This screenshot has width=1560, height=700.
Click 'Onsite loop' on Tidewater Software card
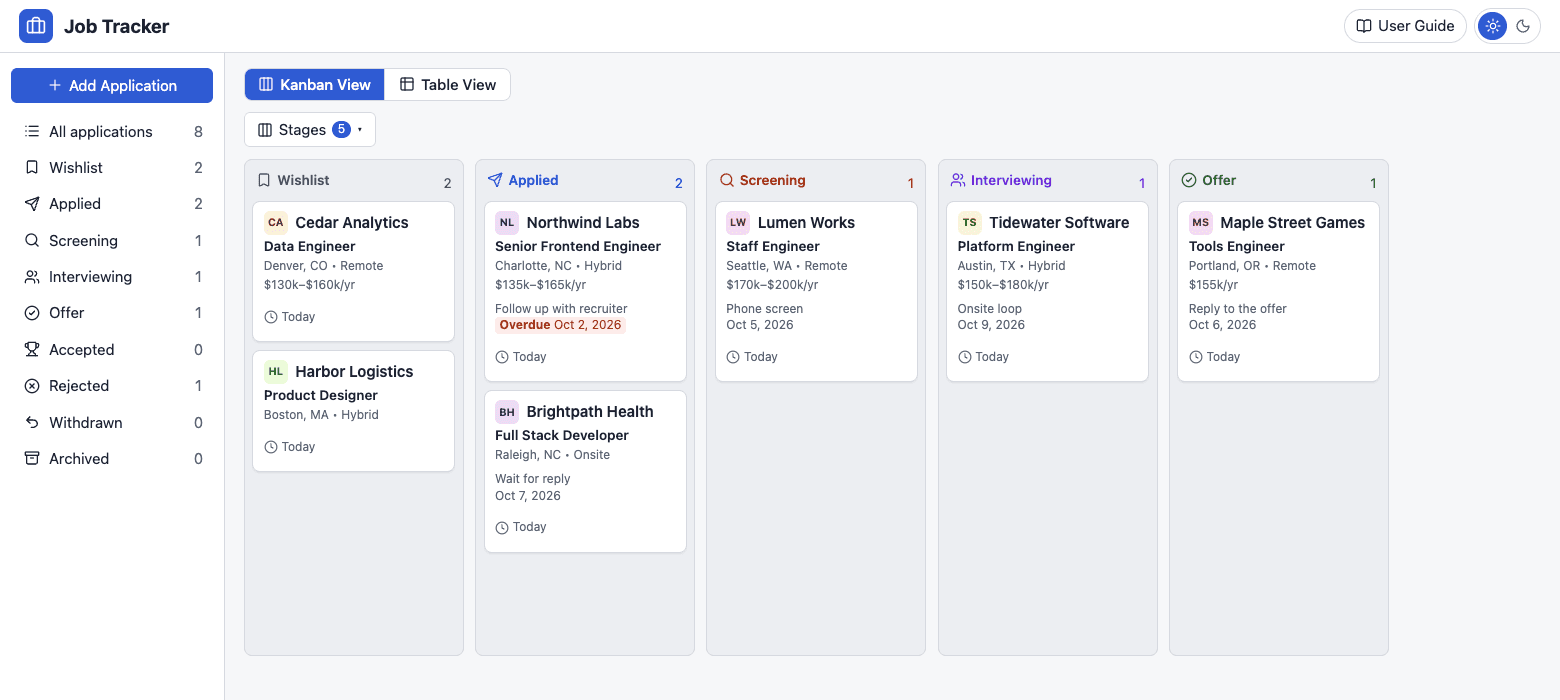990,309
